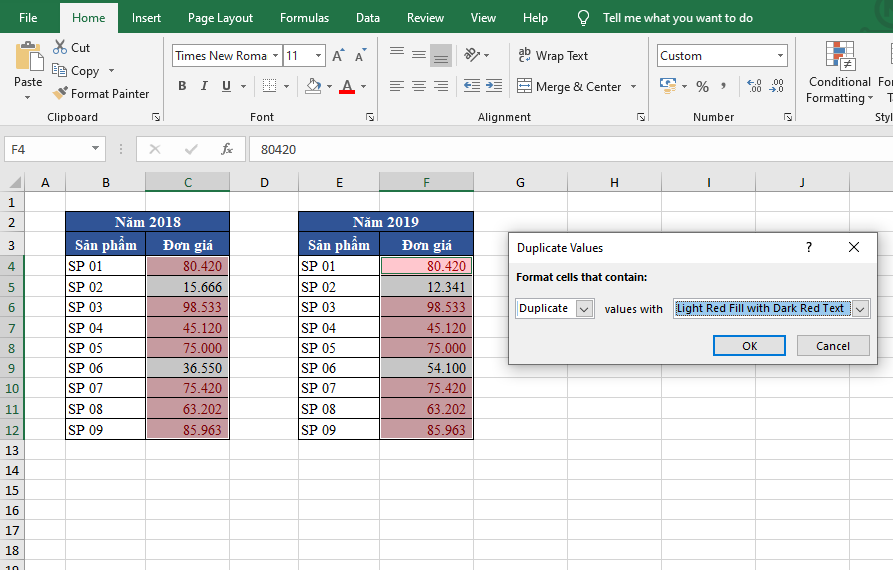Viewport: 893px width, 570px height.
Task: Open the Page Layout tab
Action: 220,18
